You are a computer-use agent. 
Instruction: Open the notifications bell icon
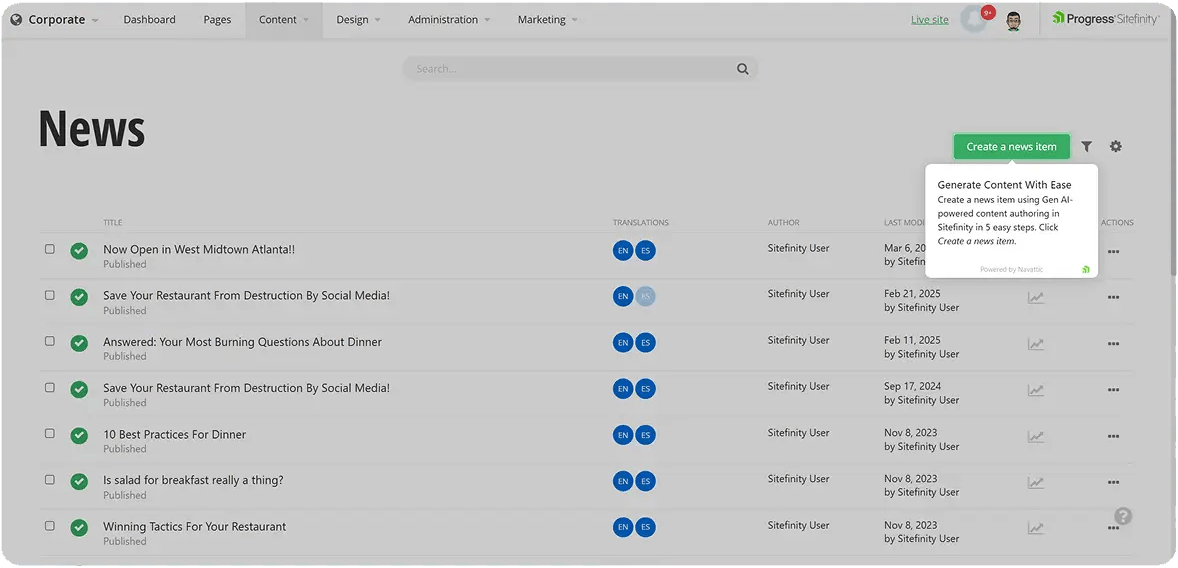(x=973, y=20)
